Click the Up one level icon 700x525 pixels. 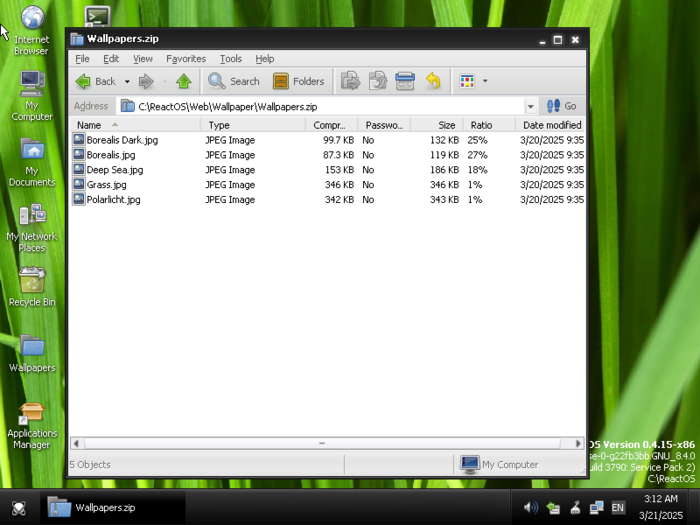coord(184,81)
